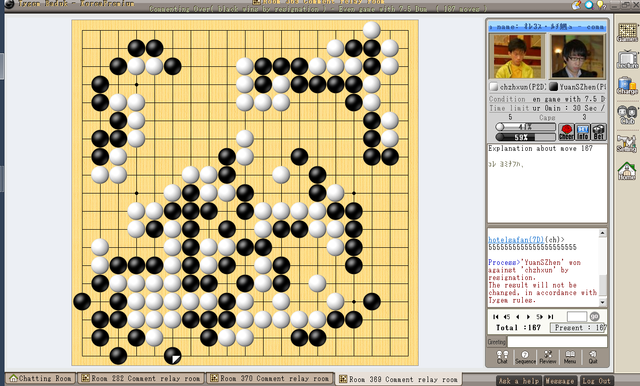Toggle the Chat view icon
The image size is (640, 386).
tap(502, 357)
